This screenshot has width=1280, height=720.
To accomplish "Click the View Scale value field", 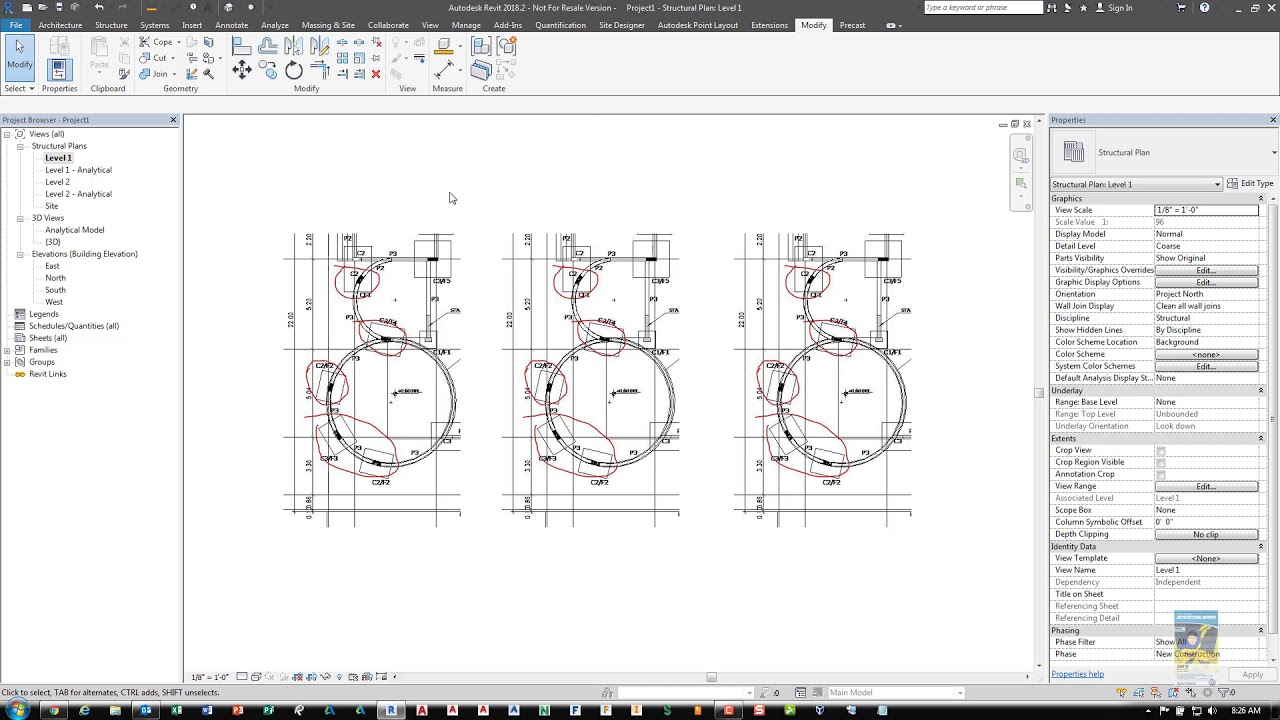I will [1206, 210].
